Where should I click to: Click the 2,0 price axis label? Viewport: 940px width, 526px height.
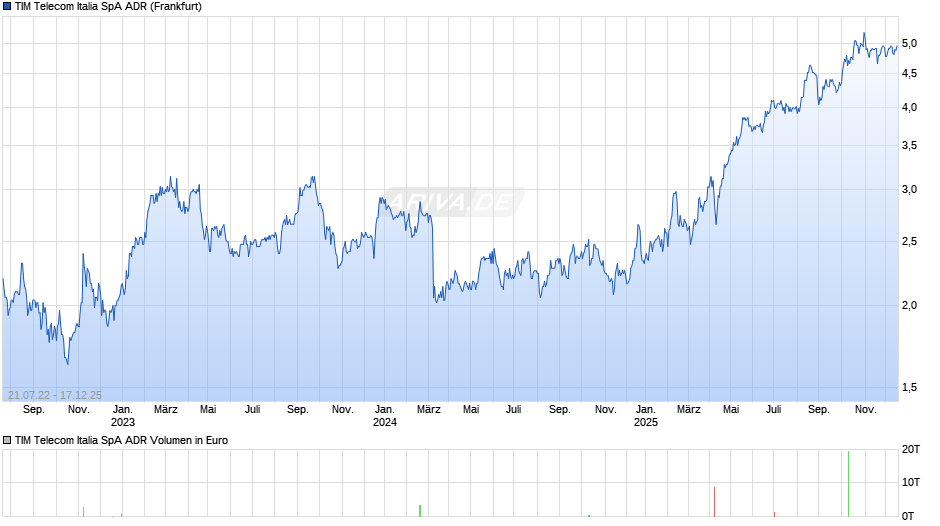coord(909,305)
